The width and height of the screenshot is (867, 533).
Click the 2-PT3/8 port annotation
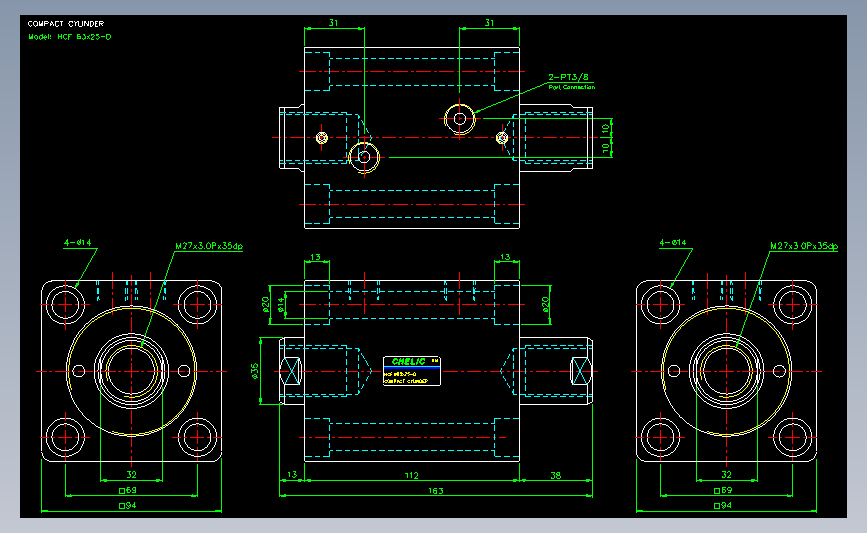pos(568,77)
